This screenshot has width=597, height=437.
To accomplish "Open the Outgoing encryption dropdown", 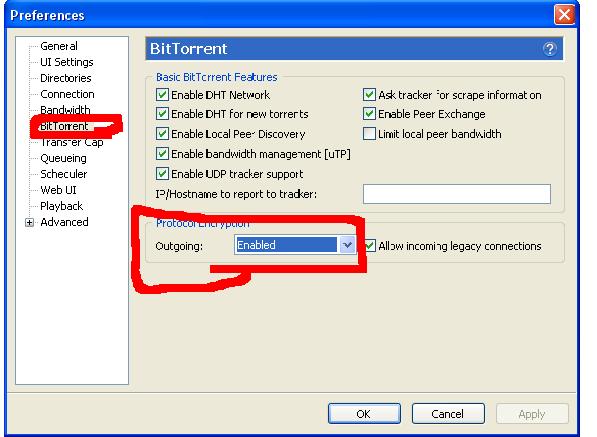I will tap(347, 245).
